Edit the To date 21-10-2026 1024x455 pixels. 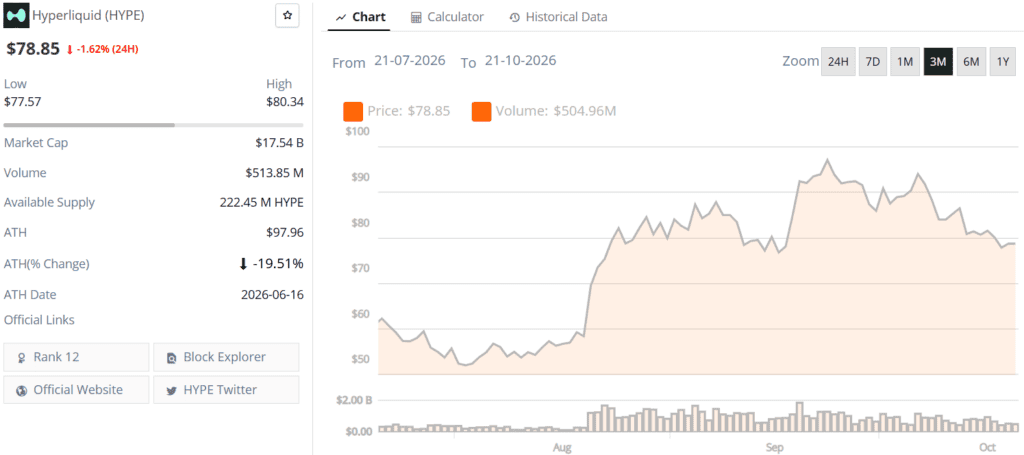point(520,61)
